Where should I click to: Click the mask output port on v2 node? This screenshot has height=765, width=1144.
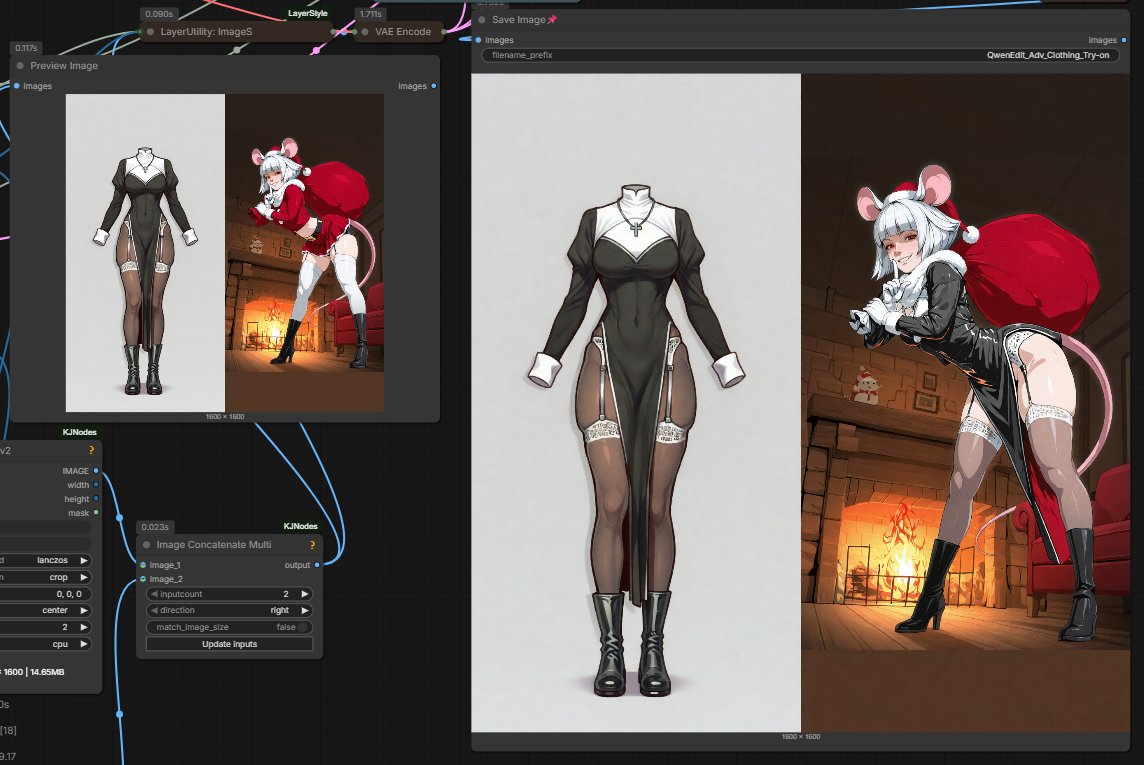click(x=96, y=513)
